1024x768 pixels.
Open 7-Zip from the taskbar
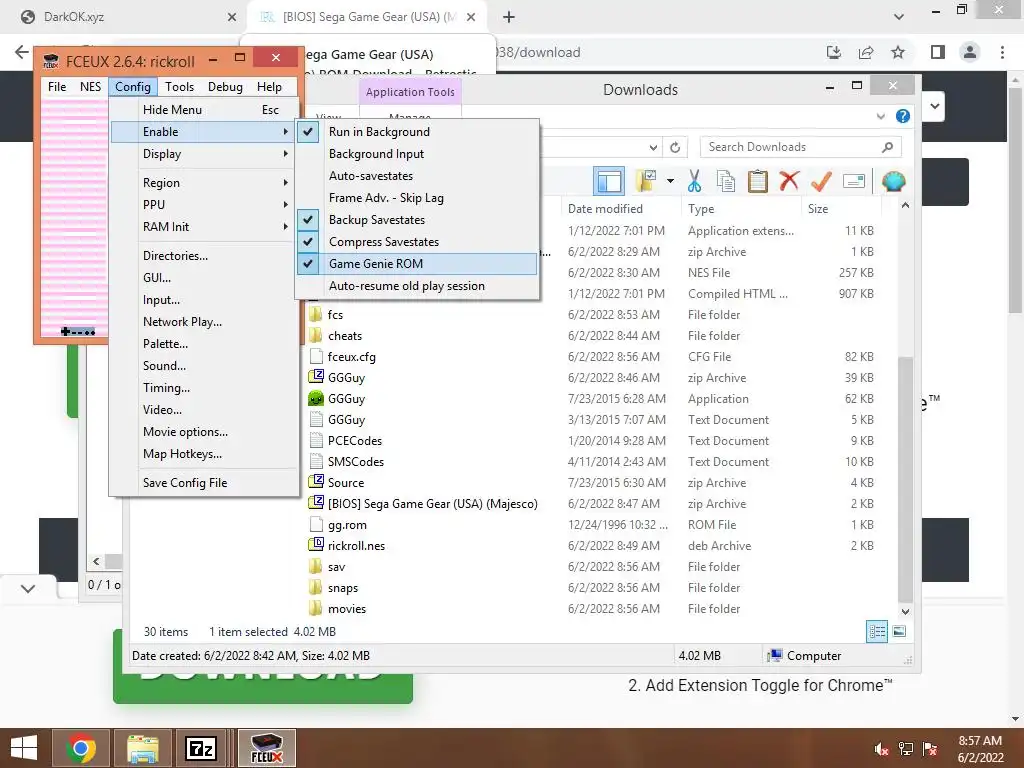200,748
